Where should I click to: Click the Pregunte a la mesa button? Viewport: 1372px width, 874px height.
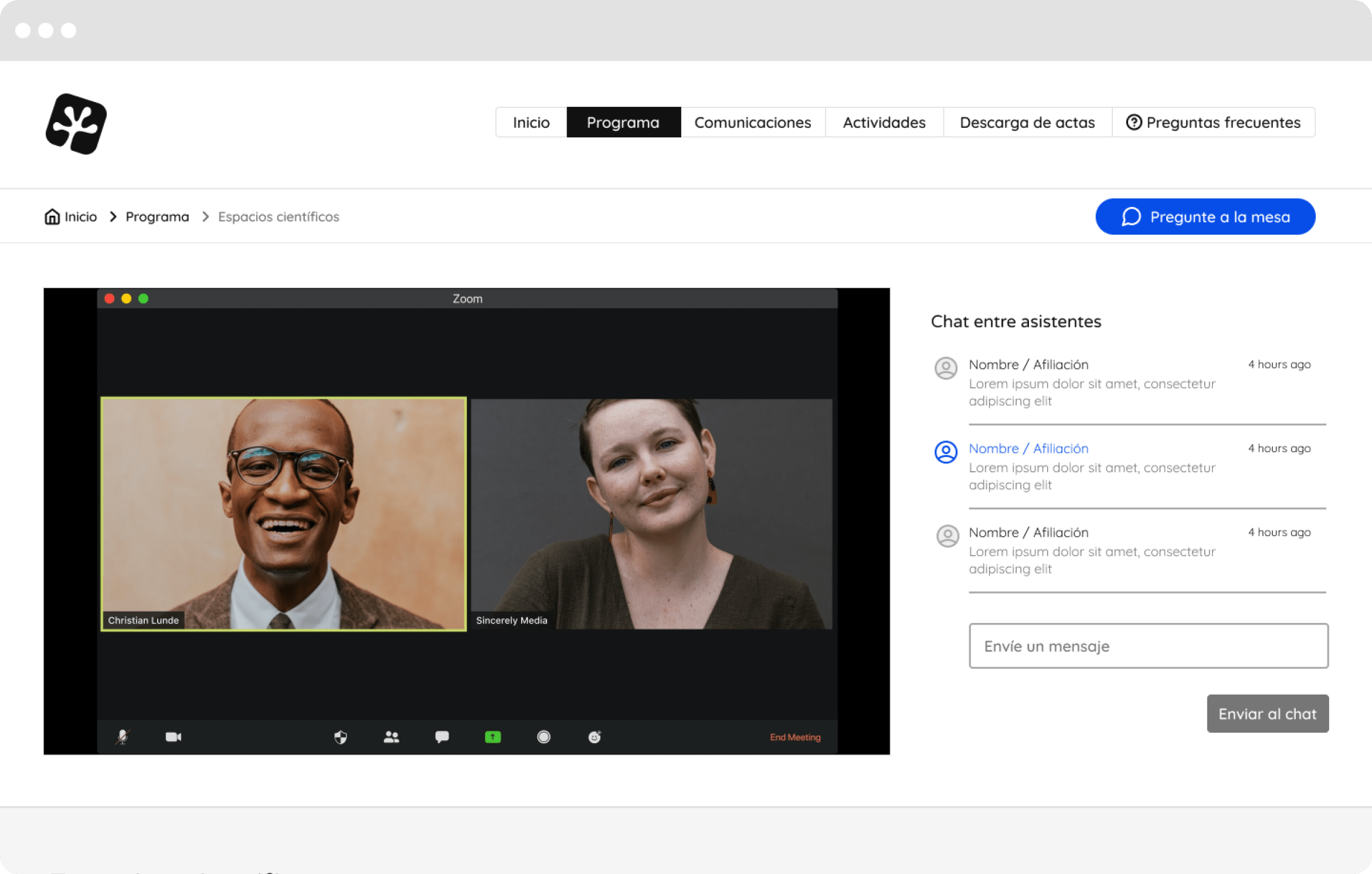(1205, 217)
